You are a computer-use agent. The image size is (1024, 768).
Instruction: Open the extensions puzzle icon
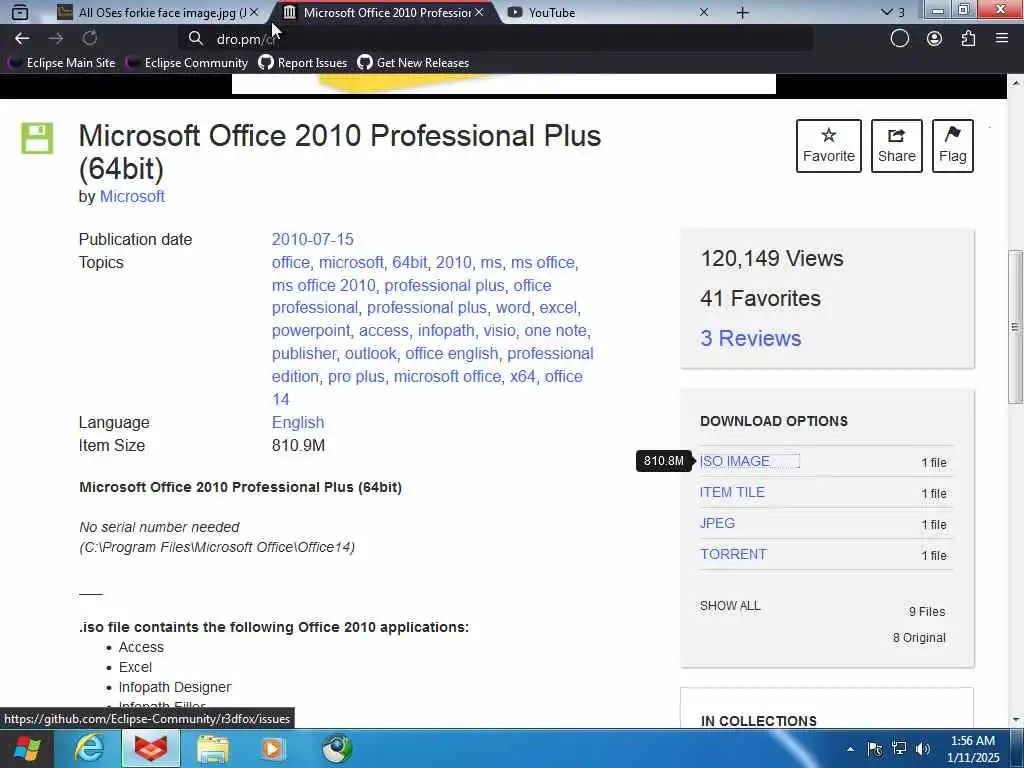968,39
